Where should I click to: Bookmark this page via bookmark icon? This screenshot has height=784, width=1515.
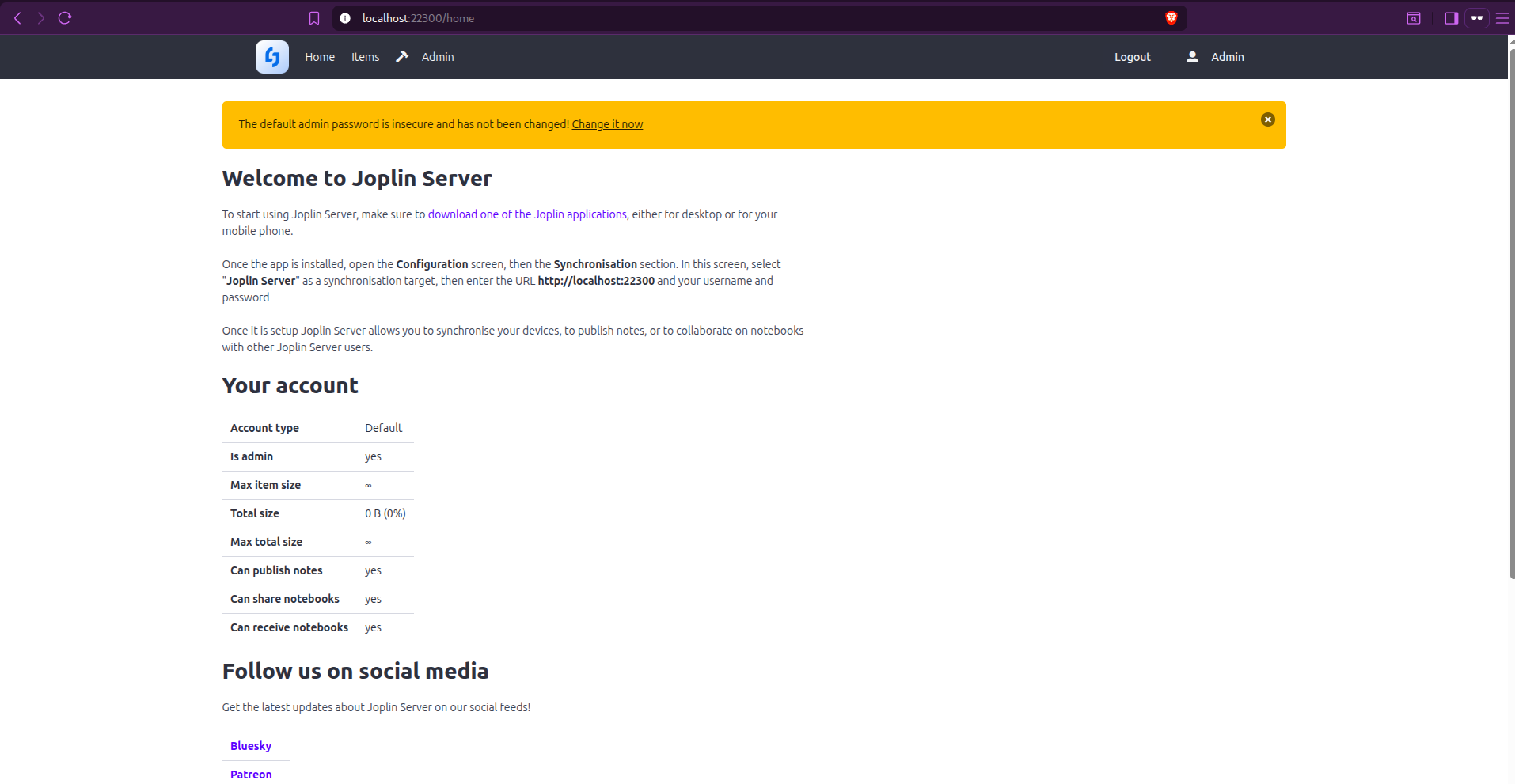coord(314,18)
